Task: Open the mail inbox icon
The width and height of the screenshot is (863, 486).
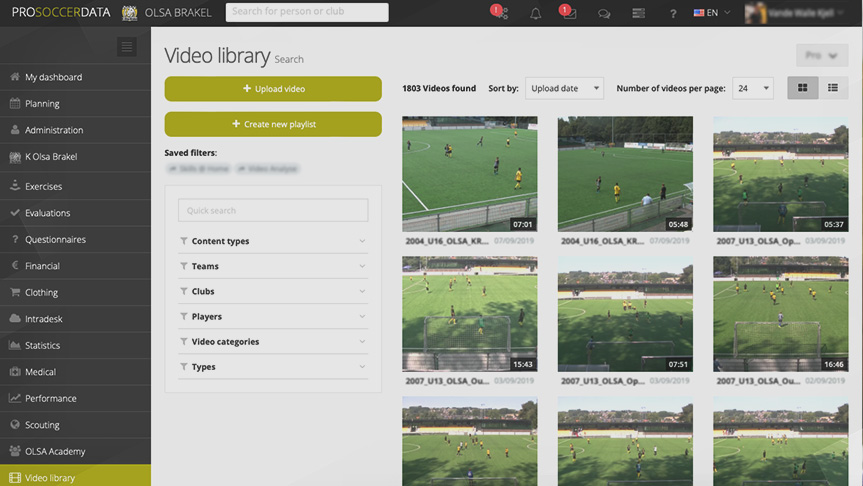Action: point(568,13)
